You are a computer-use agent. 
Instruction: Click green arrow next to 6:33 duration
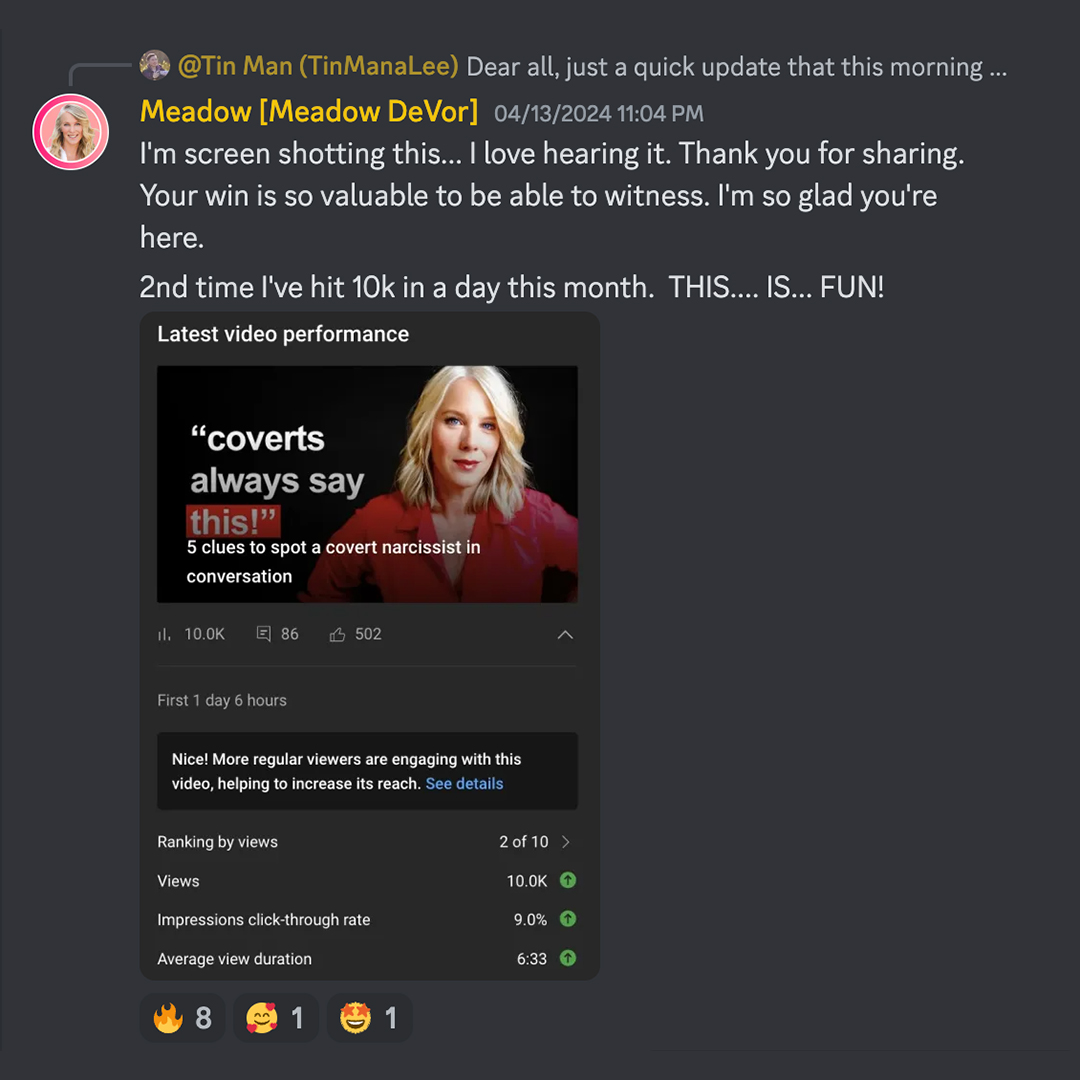(x=568, y=958)
